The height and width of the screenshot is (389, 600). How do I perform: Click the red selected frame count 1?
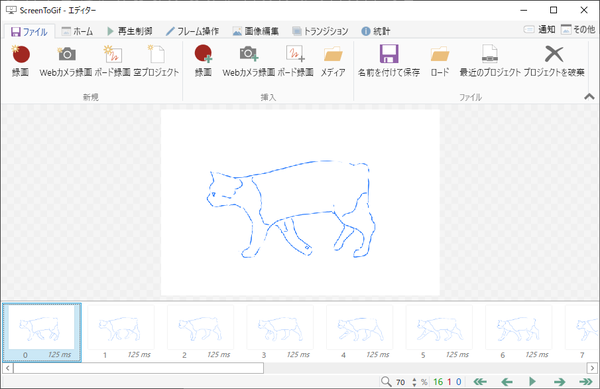[449, 382]
